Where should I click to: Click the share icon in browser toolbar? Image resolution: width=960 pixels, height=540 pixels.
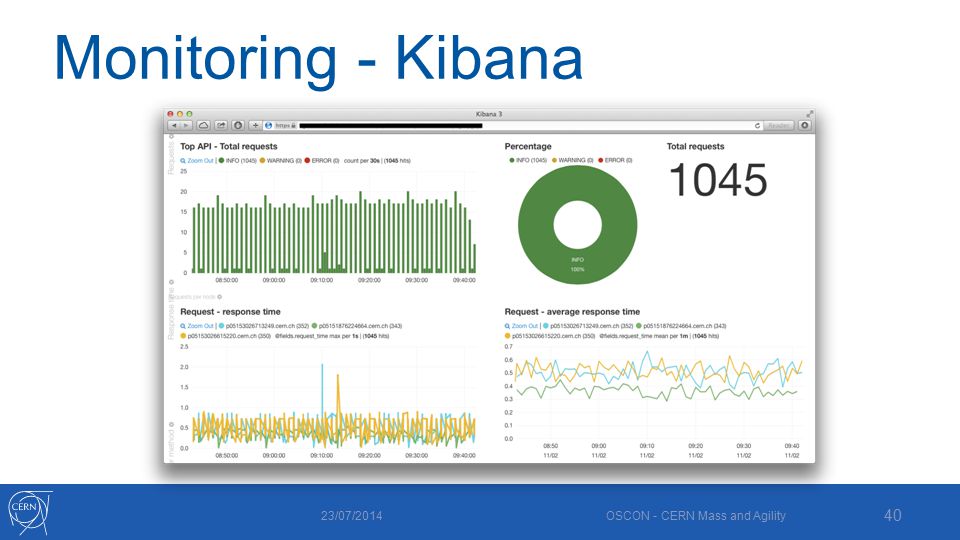coord(221,126)
